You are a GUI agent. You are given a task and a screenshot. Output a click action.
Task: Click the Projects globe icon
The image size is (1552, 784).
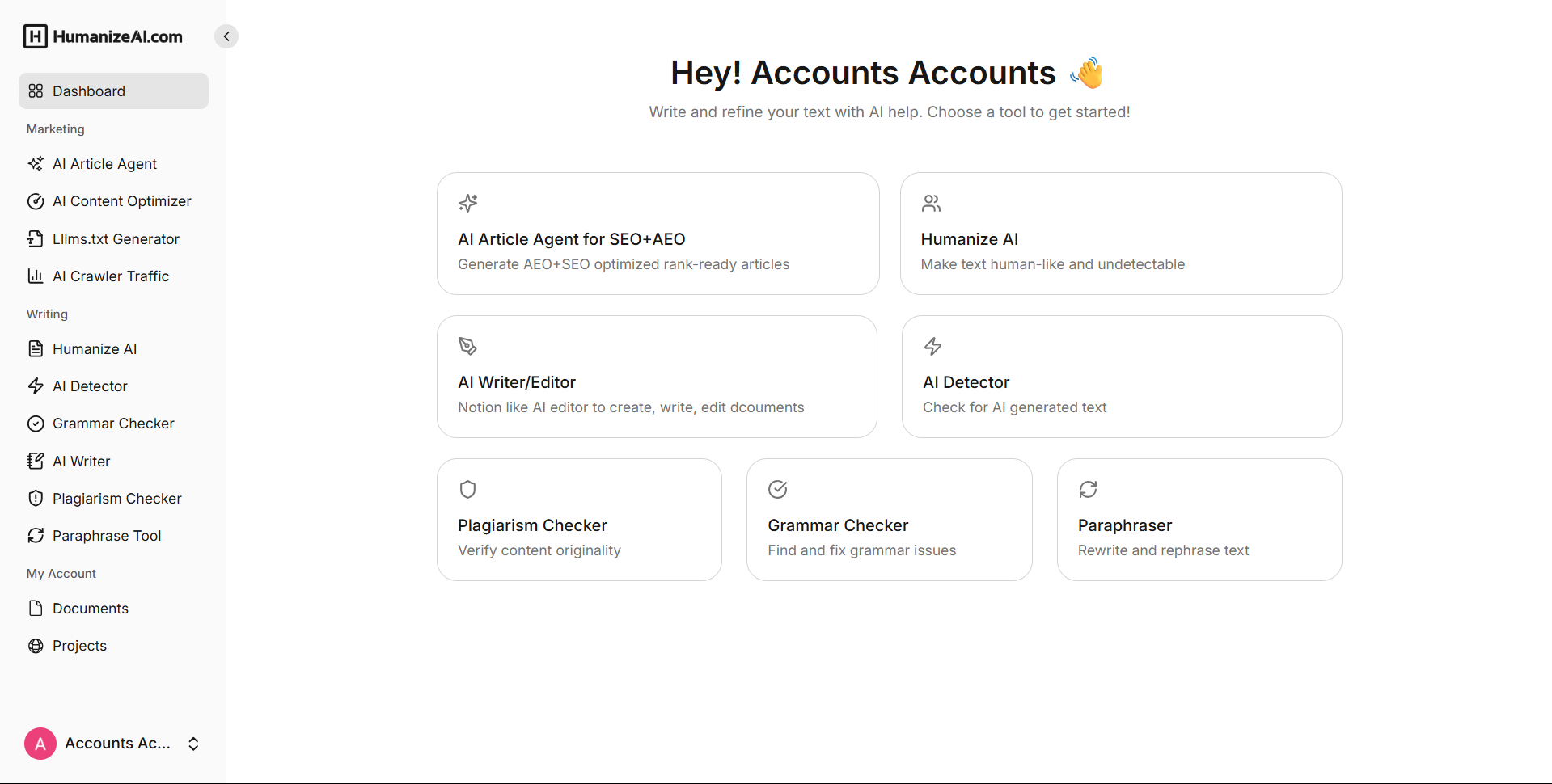coord(36,646)
